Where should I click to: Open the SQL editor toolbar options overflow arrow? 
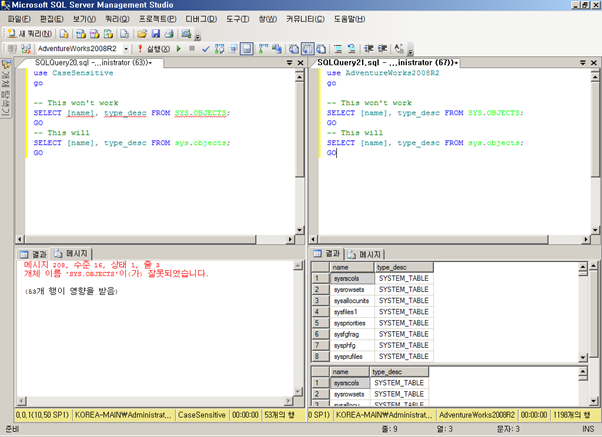tap(410, 51)
